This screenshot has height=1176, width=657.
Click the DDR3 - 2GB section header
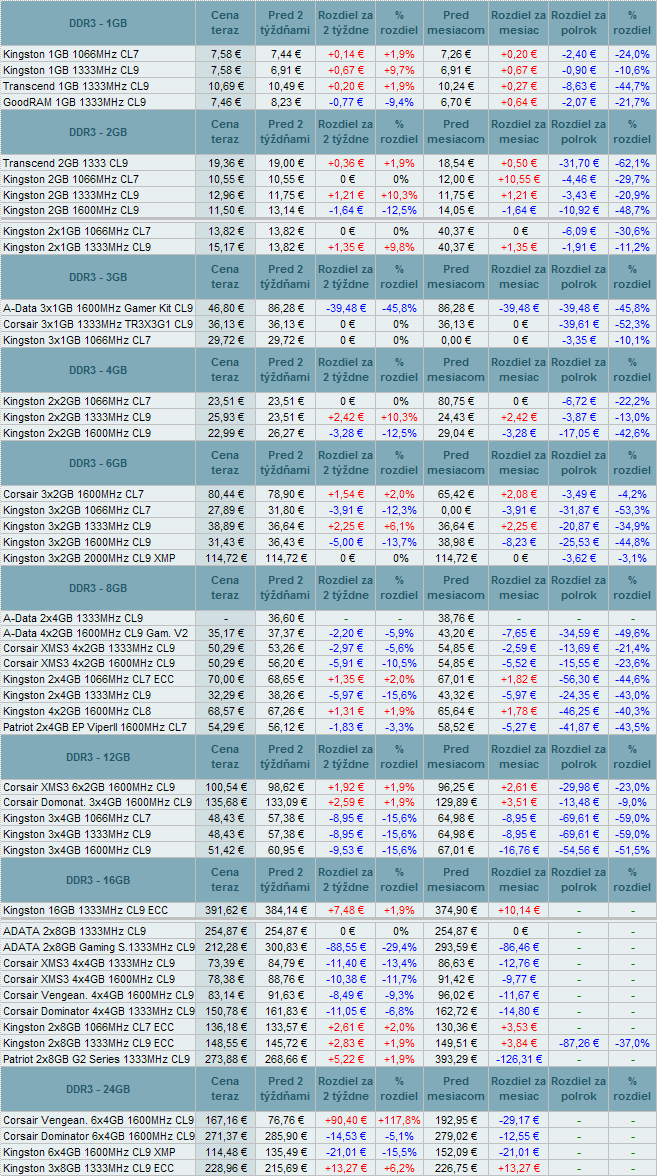click(97, 131)
